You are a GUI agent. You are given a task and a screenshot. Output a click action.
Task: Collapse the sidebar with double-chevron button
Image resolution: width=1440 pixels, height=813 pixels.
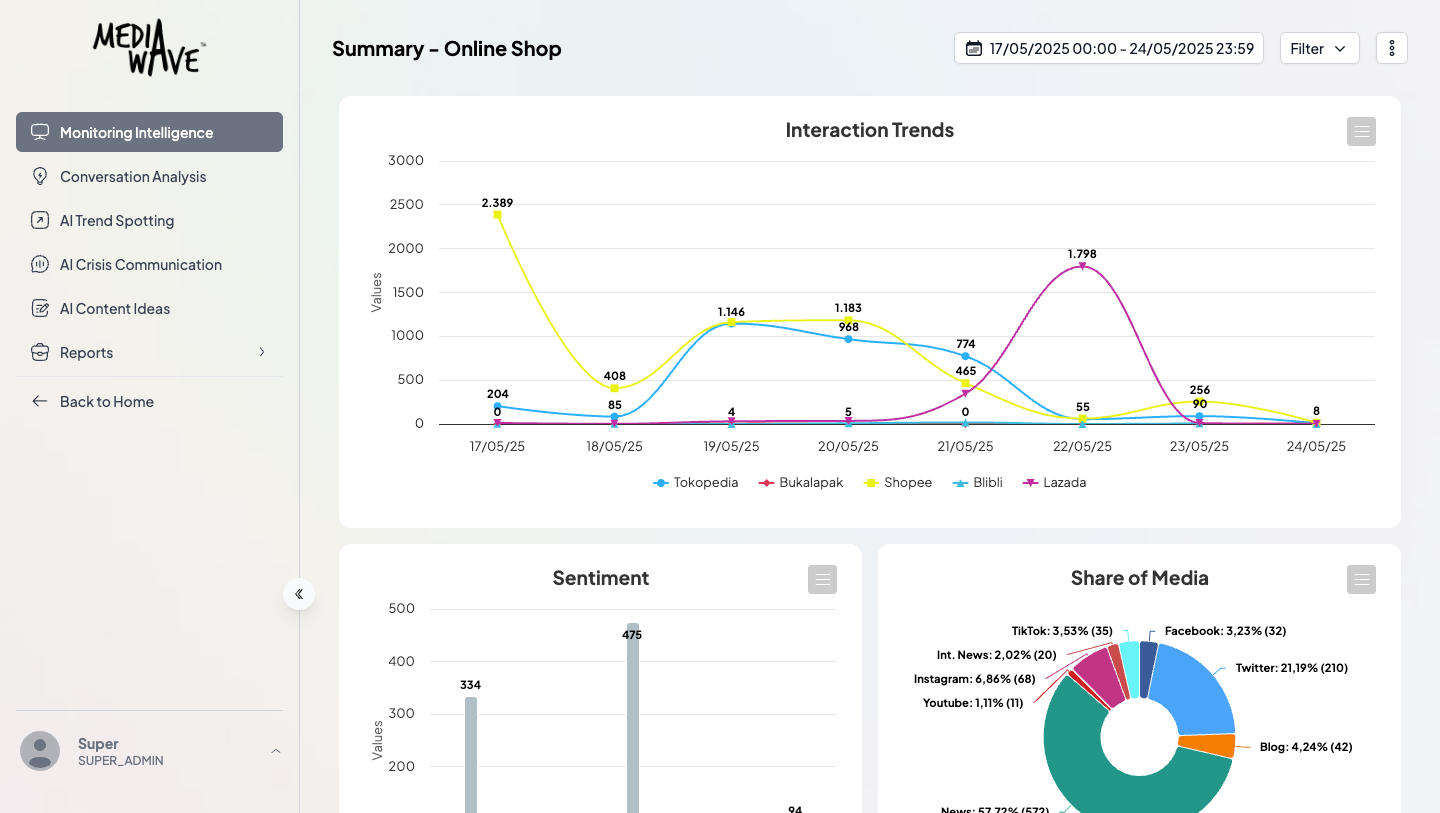pos(299,594)
